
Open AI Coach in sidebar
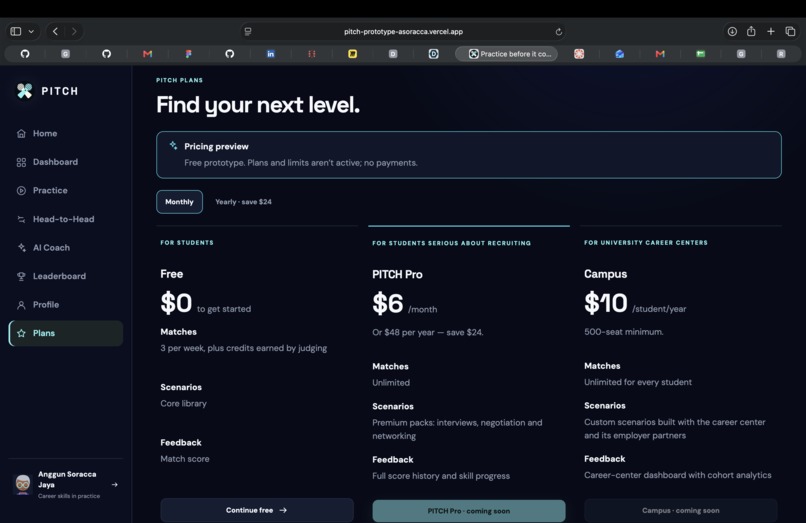[x=66, y=247]
